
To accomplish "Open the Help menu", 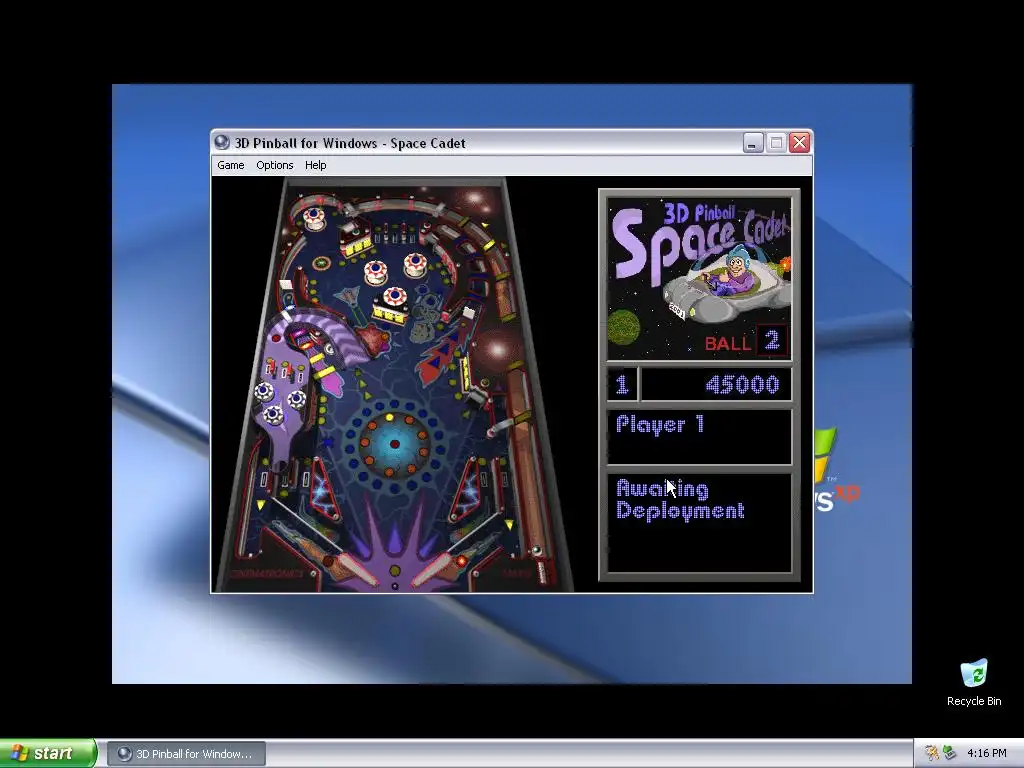I will [x=315, y=165].
